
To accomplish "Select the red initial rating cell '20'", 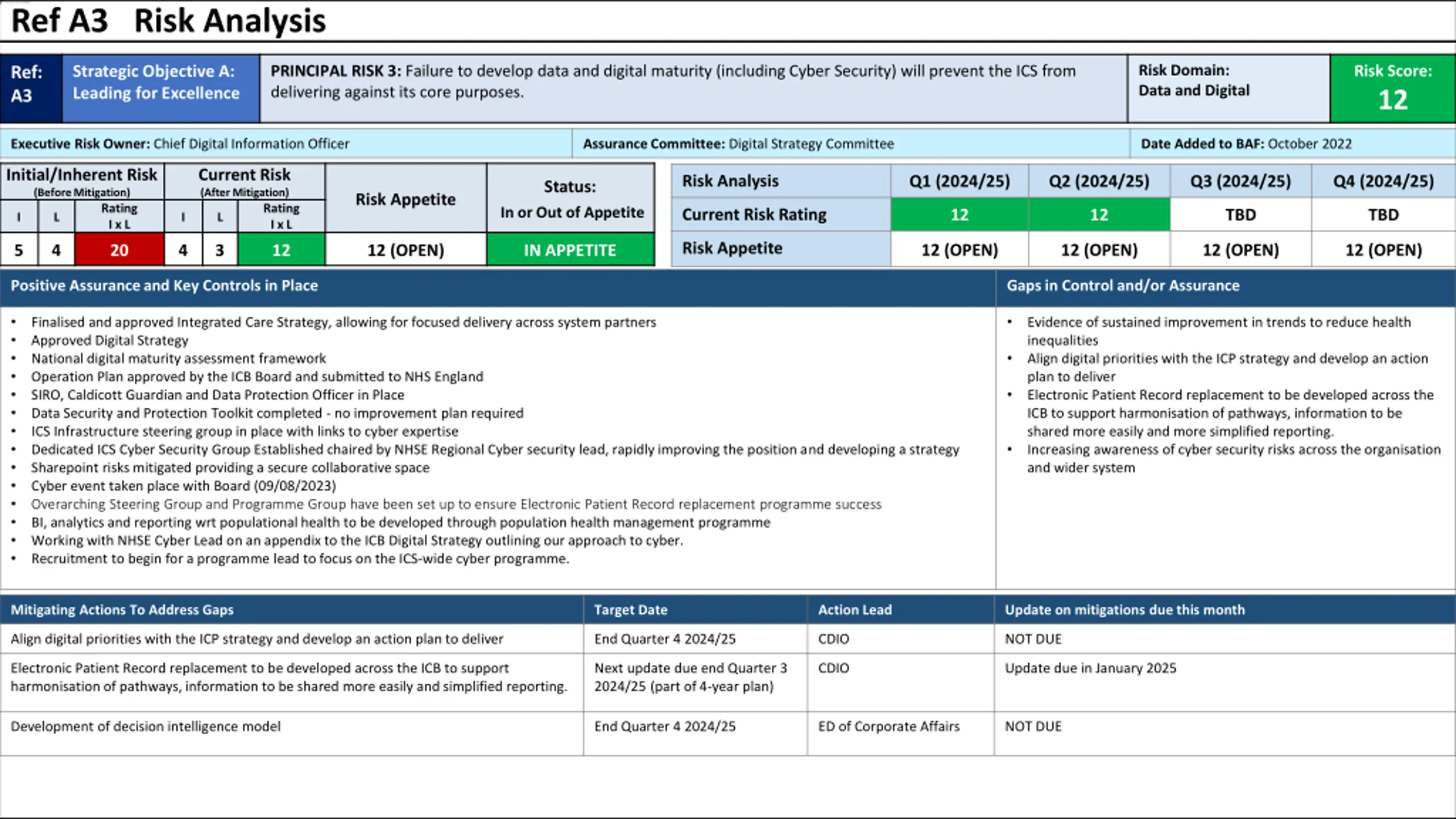I will 119,250.
